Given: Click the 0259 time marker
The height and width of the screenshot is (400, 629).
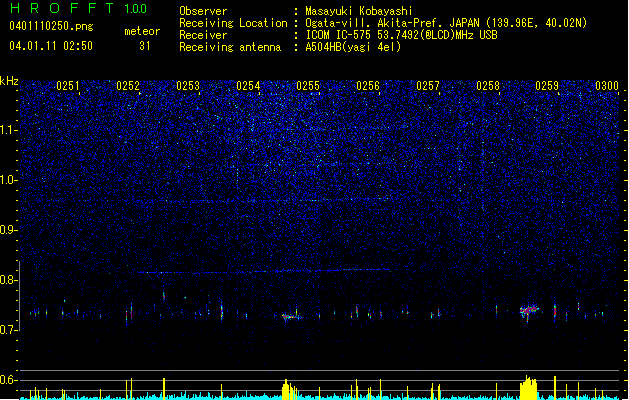Looking at the screenshot, I should click(547, 86).
